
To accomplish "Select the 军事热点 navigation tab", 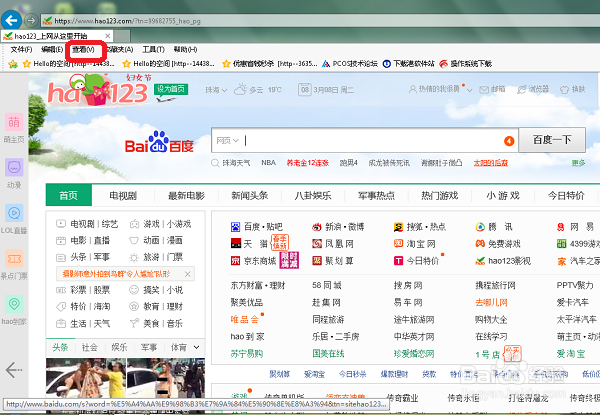I will 376,196.
